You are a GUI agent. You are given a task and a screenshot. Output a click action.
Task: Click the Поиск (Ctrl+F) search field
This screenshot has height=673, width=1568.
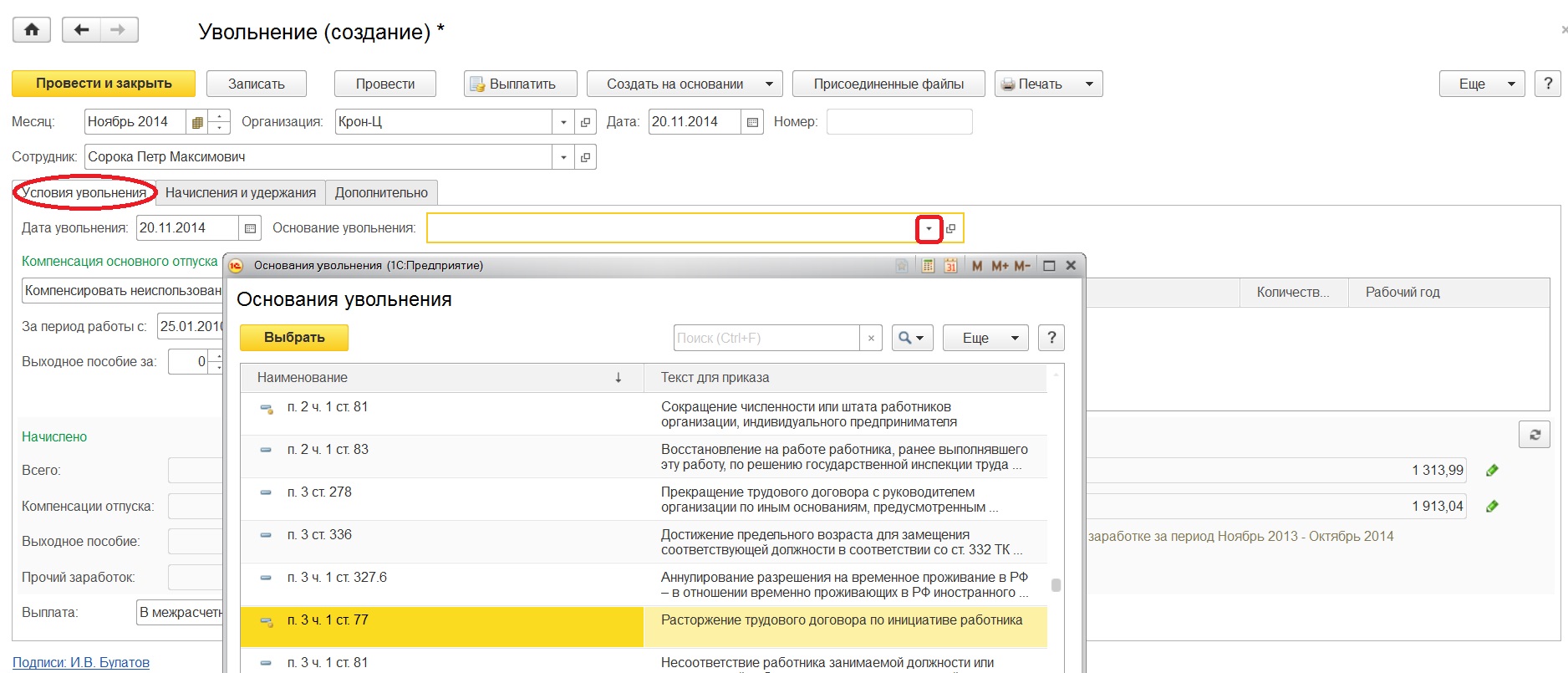(766, 338)
